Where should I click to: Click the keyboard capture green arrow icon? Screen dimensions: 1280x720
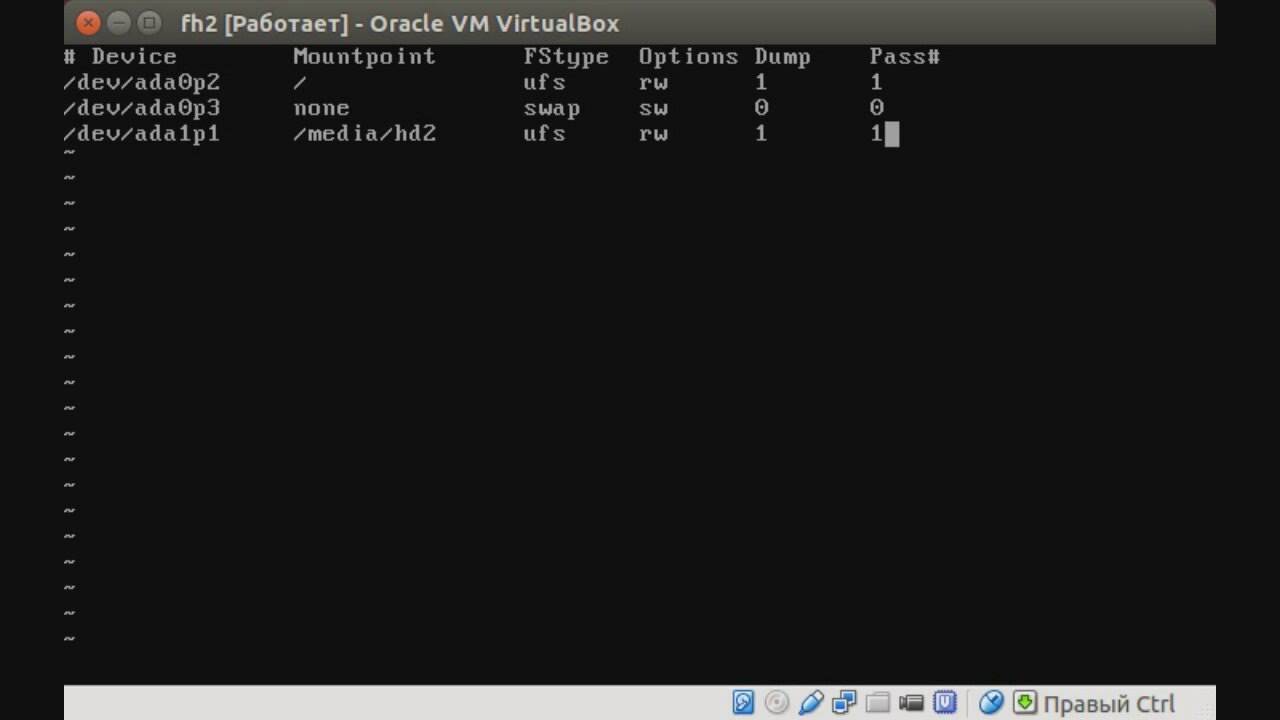1025,703
